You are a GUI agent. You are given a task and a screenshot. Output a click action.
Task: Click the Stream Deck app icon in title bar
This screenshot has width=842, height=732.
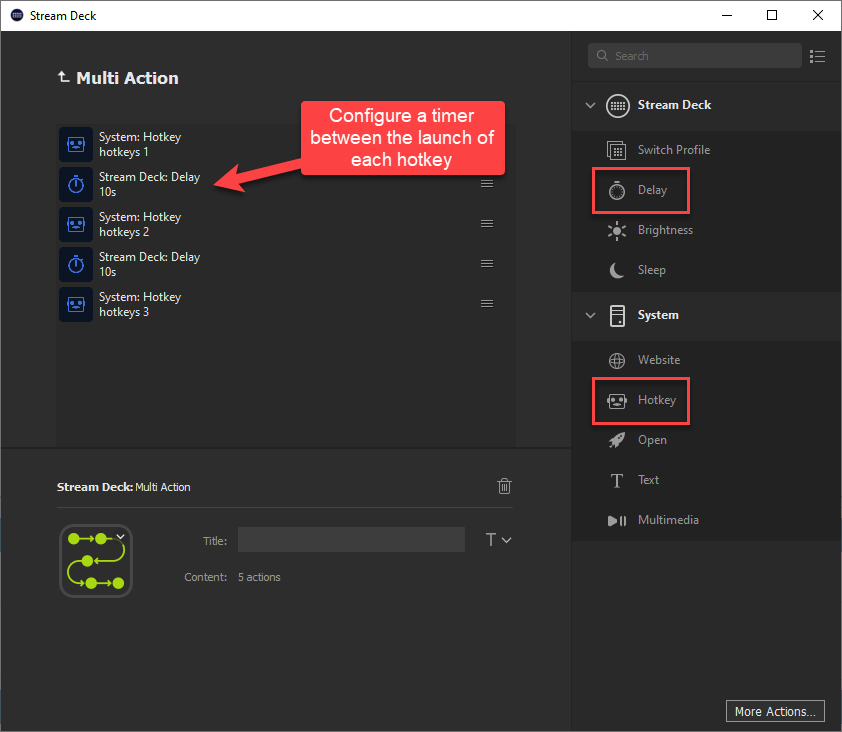point(17,15)
